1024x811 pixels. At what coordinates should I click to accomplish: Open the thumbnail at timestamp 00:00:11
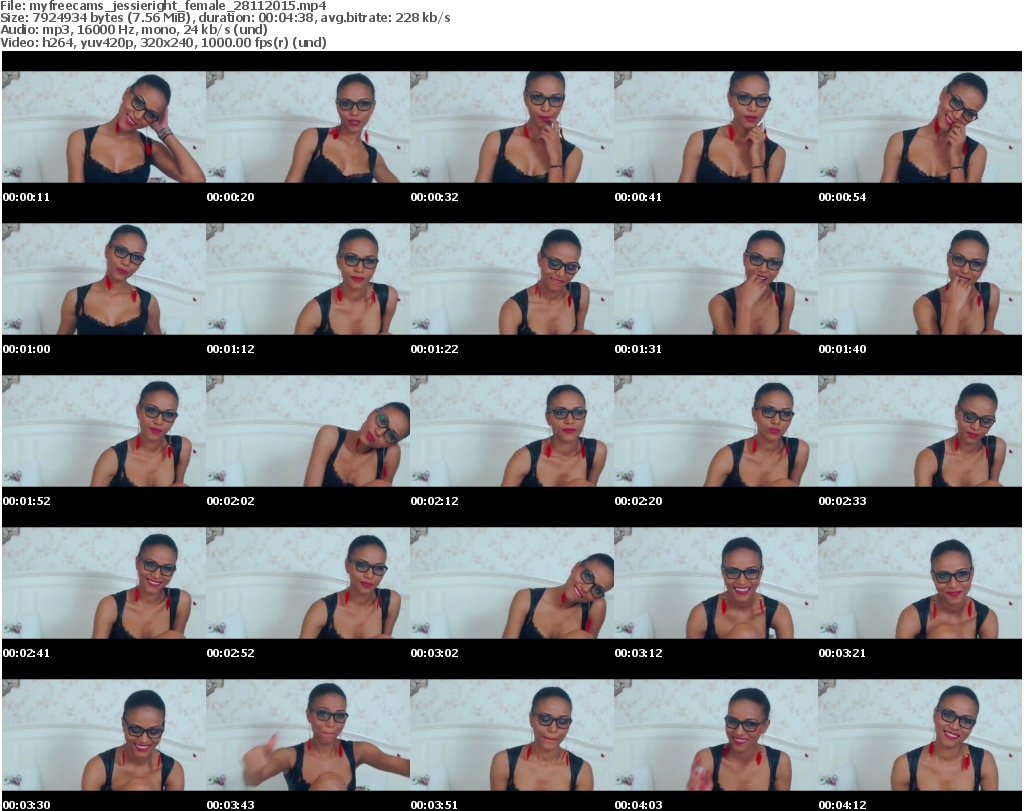click(x=104, y=127)
